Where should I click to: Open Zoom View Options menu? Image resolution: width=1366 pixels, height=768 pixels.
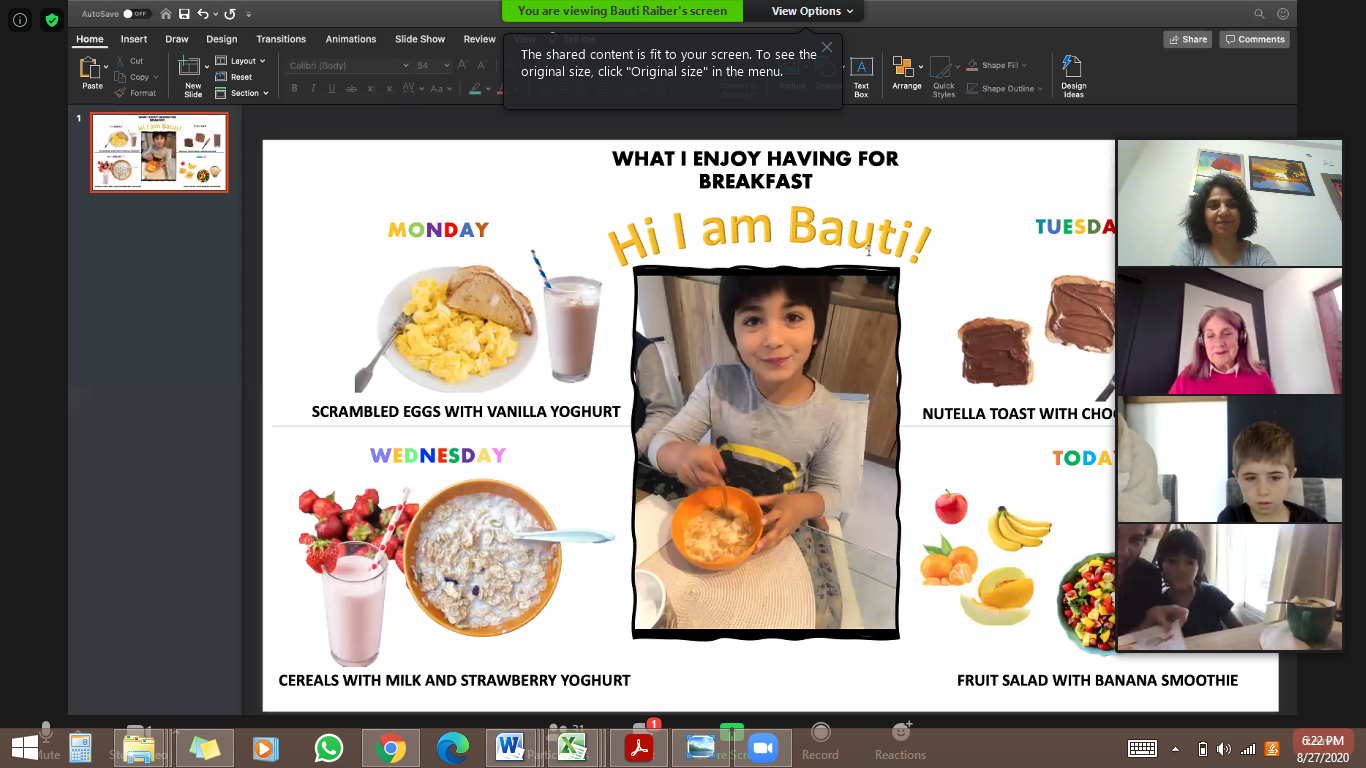click(x=812, y=11)
